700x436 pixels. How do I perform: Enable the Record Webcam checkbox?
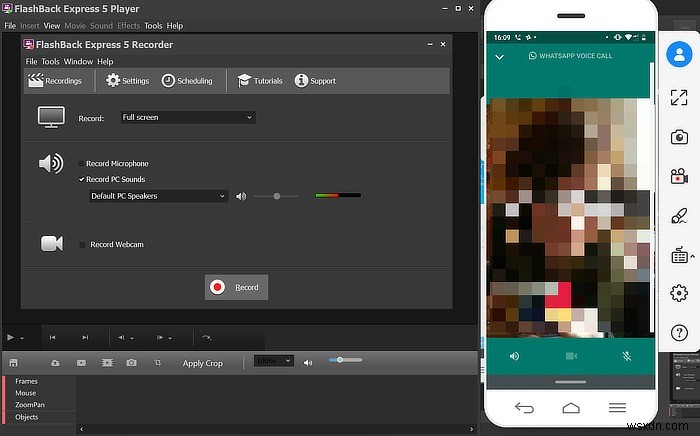(x=82, y=245)
